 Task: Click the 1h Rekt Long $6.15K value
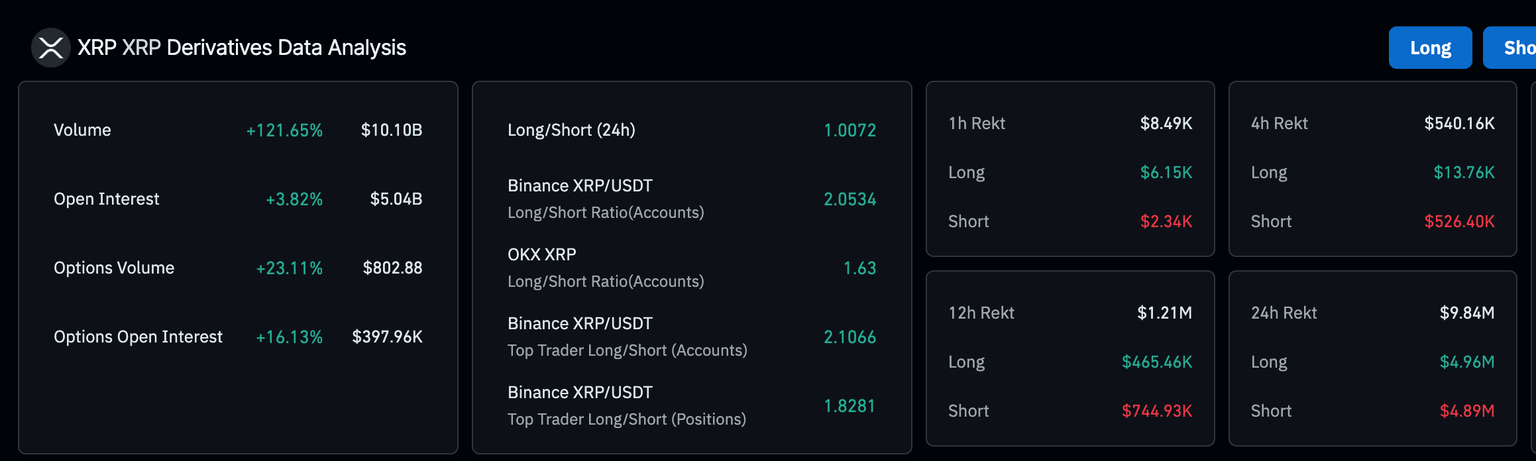tap(1166, 172)
